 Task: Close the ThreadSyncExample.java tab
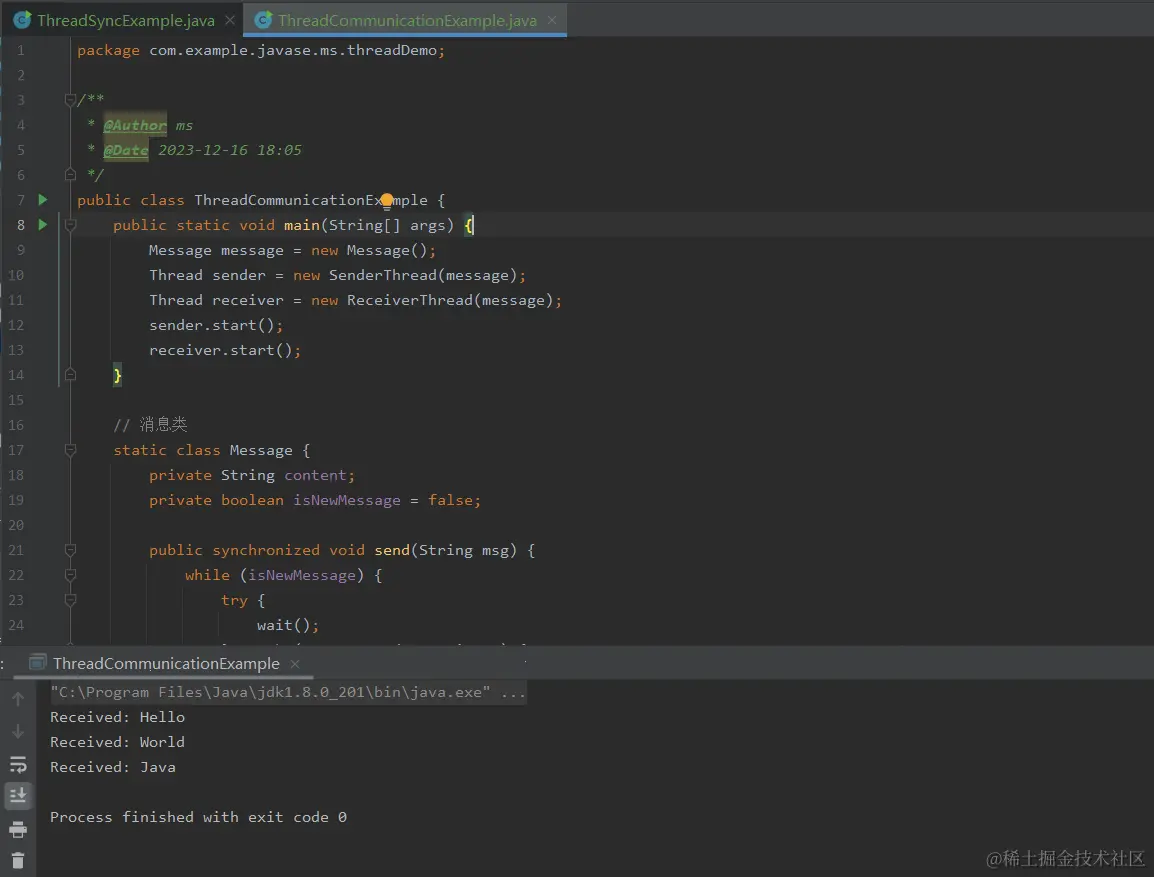[230, 21]
